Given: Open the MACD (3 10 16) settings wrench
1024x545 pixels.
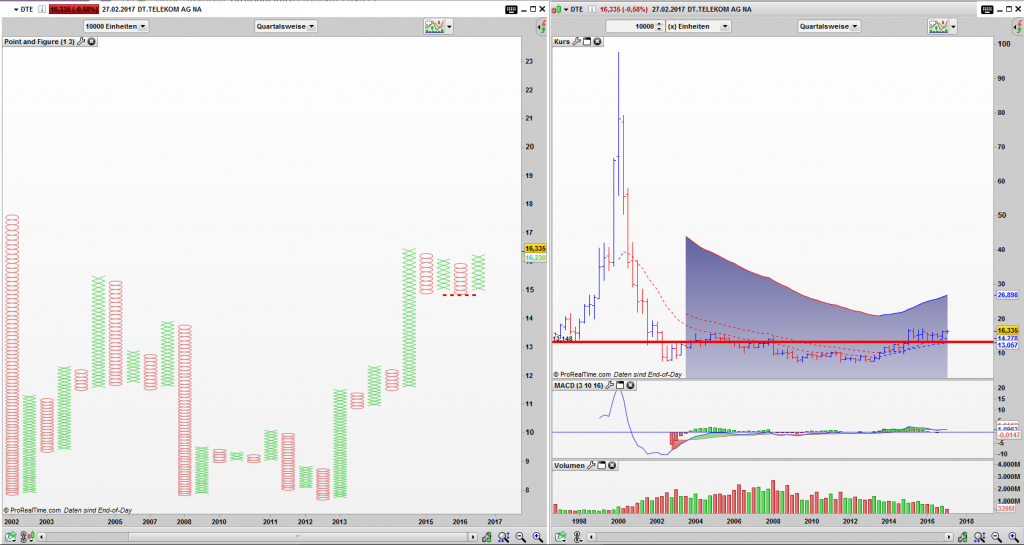Looking at the screenshot, I should [x=610, y=386].
